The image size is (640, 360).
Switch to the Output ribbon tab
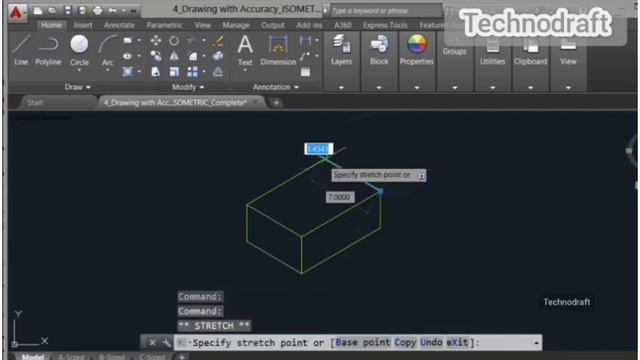pyautogui.click(x=273, y=25)
